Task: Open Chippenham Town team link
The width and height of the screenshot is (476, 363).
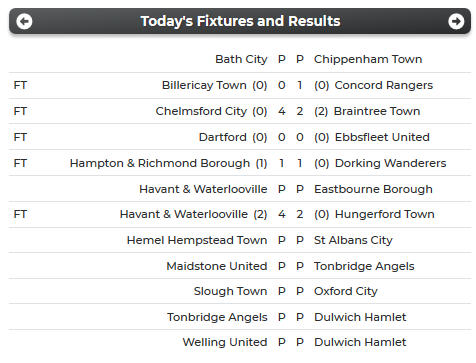Action: tap(368, 59)
